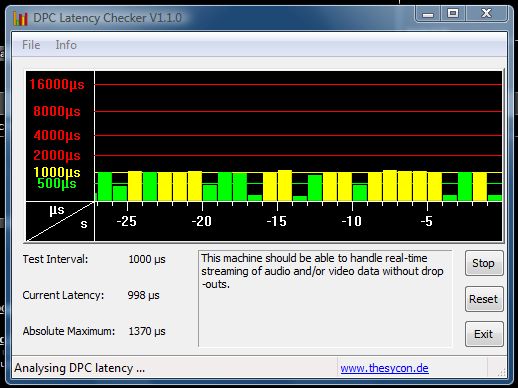Open the Info menu
Viewport: 518px width, 388px height.
(x=66, y=45)
